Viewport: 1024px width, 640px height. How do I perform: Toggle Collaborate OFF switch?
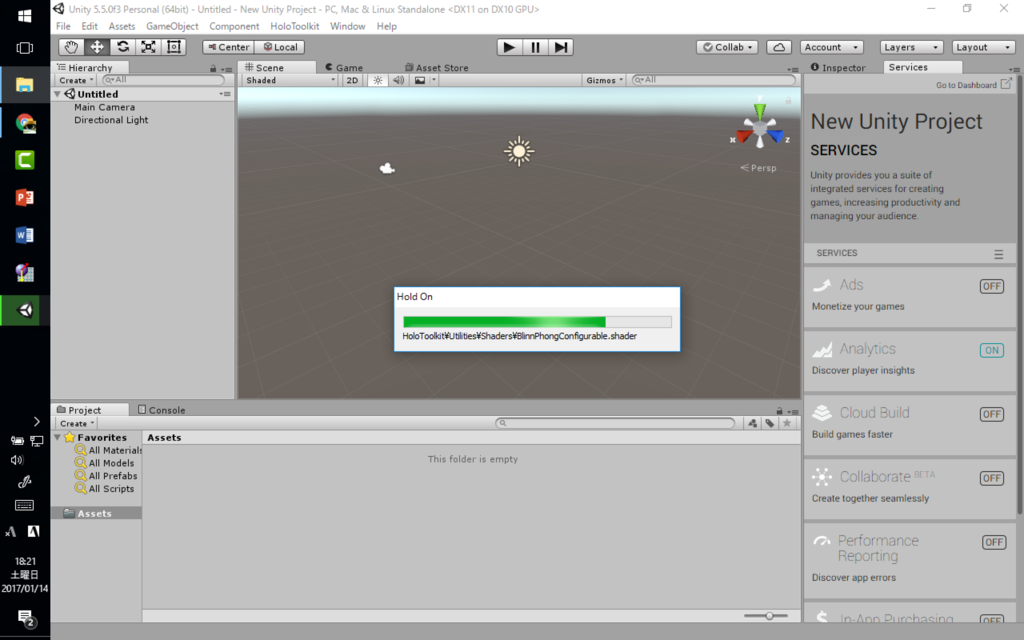[x=991, y=478]
